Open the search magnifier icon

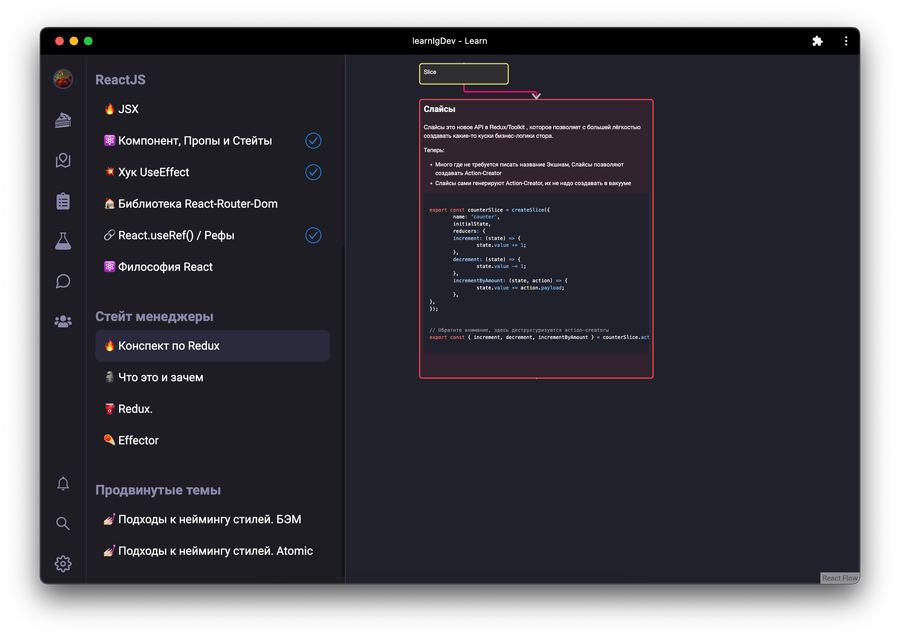[63, 523]
